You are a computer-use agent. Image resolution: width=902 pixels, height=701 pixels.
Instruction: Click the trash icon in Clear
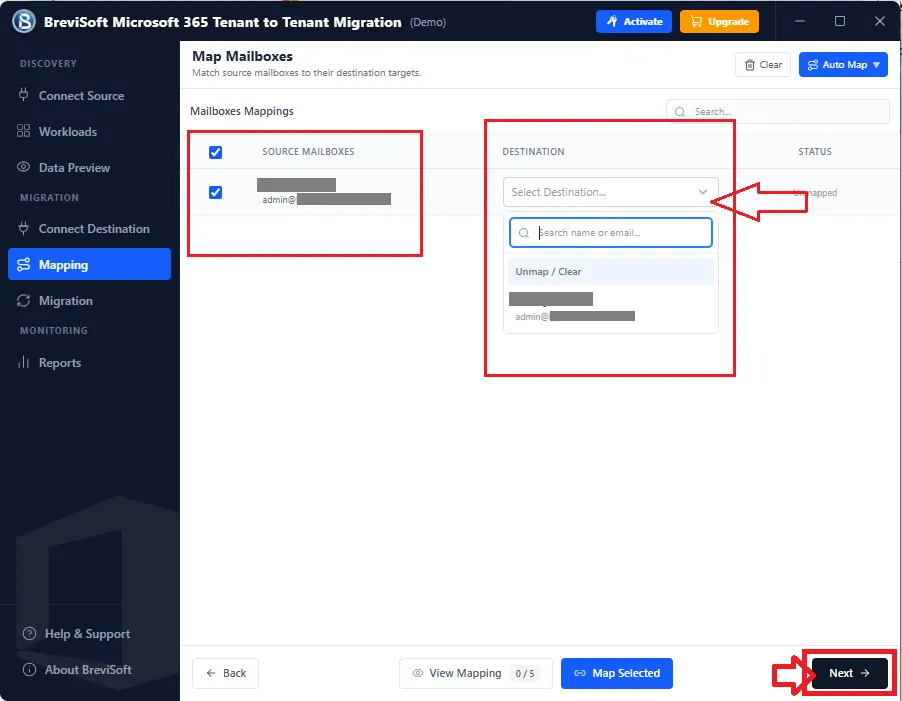coord(750,65)
